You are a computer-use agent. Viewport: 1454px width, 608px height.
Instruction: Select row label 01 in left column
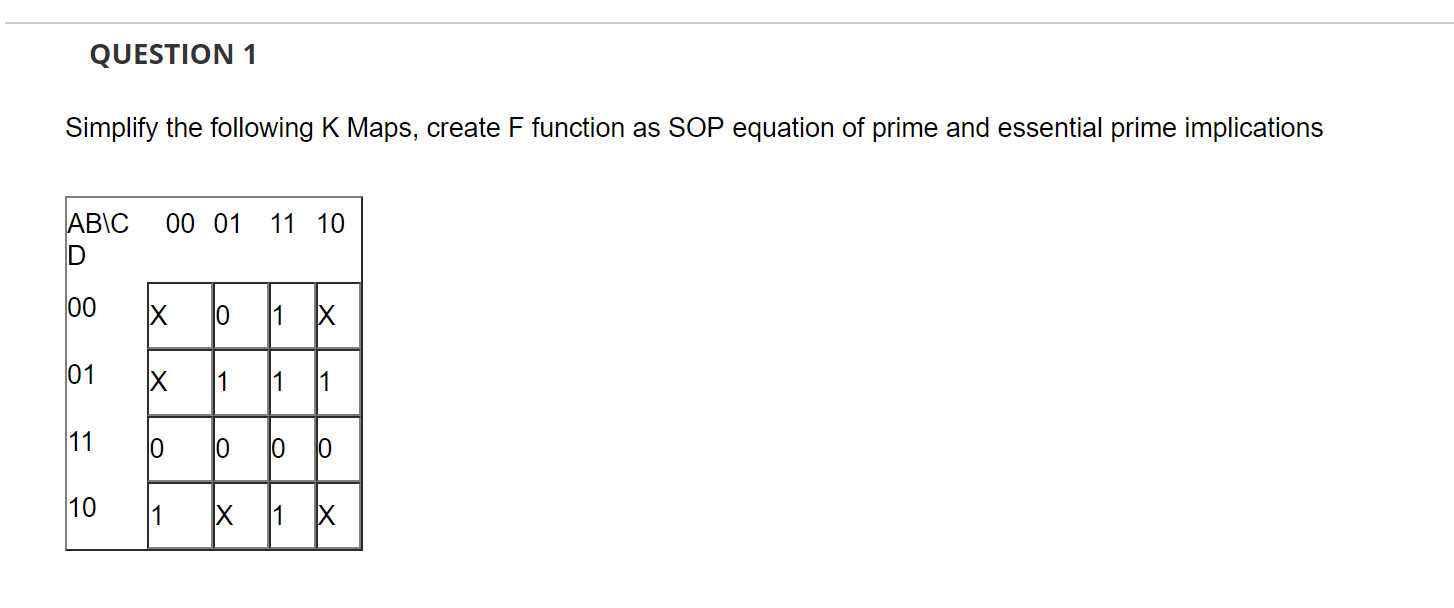[x=82, y=376]
